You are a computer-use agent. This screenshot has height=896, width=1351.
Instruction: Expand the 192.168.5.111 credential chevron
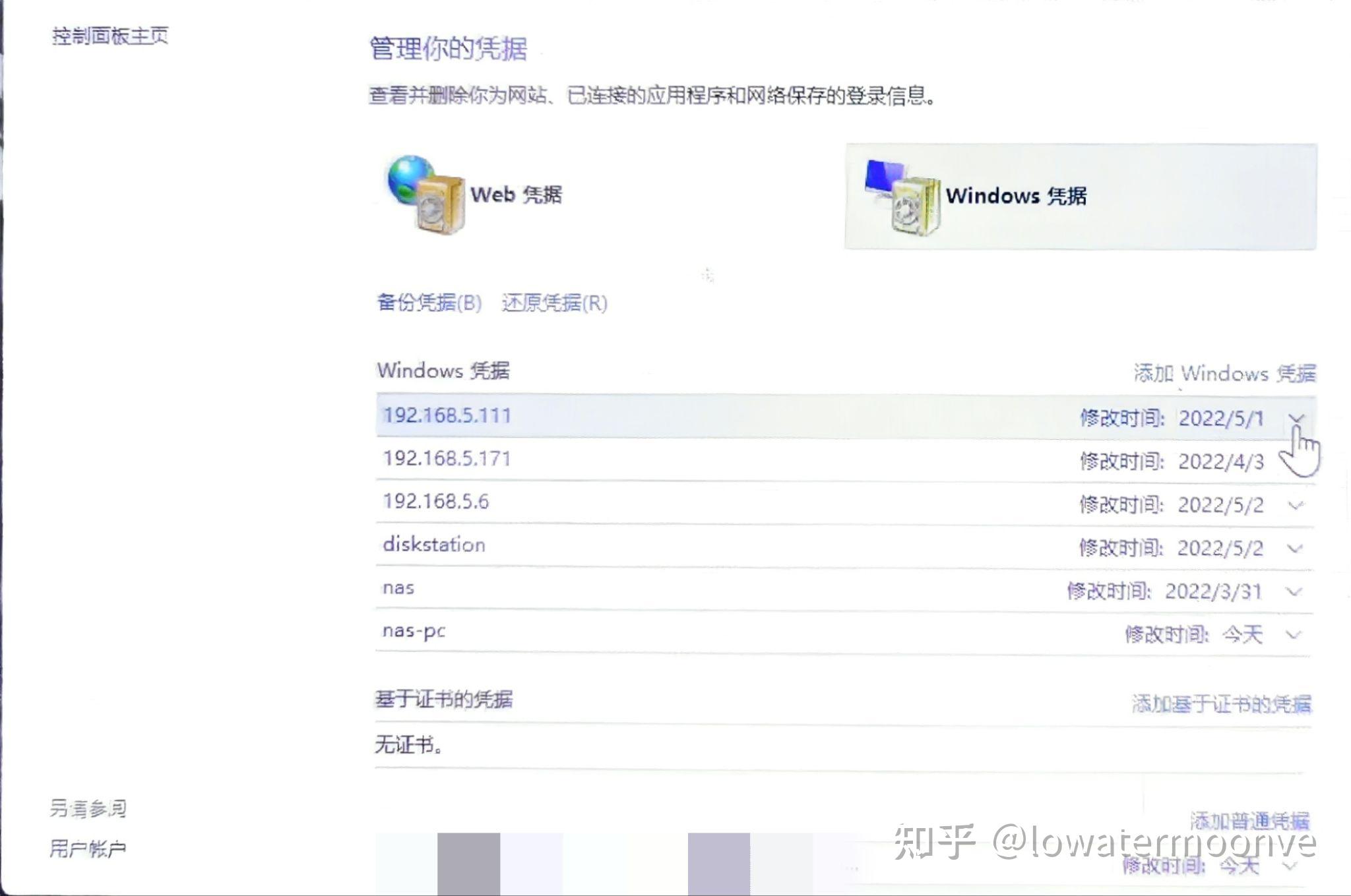pos(1296,419)
